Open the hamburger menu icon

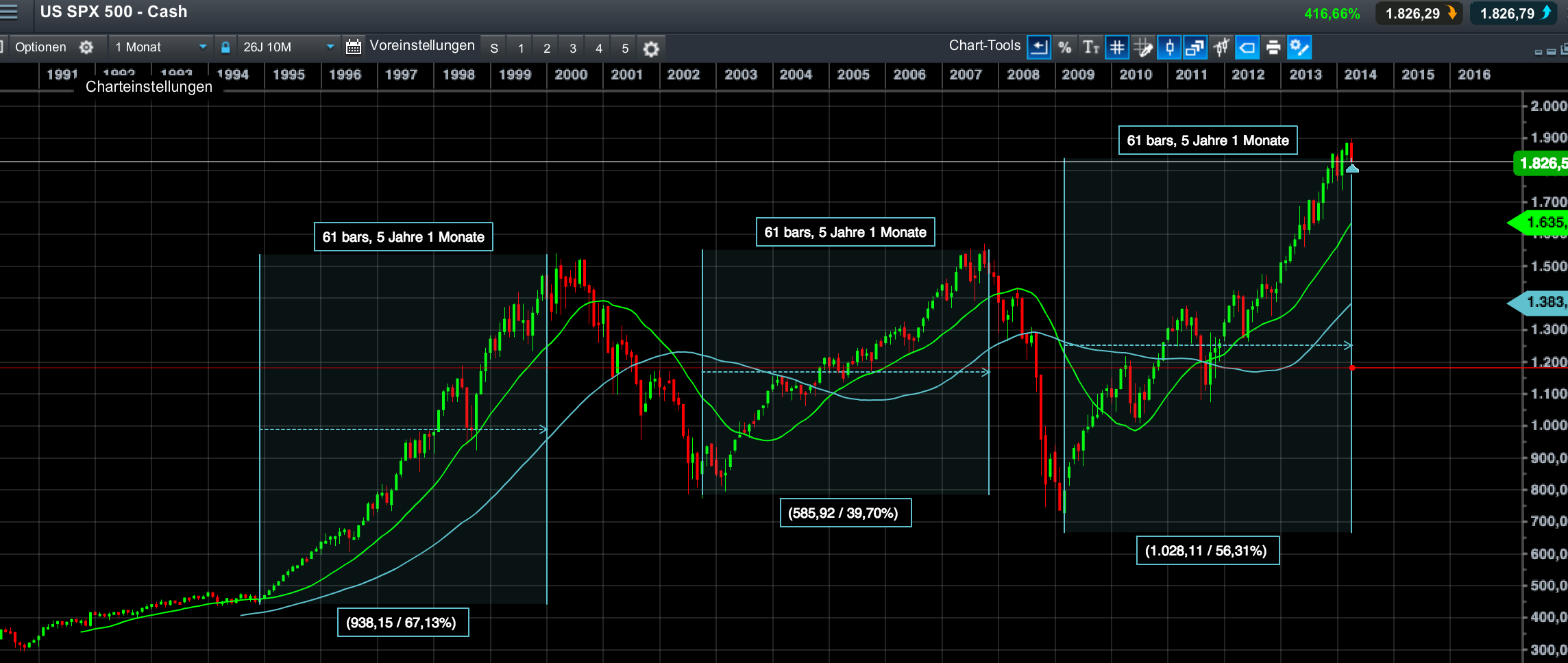[9, 12]
